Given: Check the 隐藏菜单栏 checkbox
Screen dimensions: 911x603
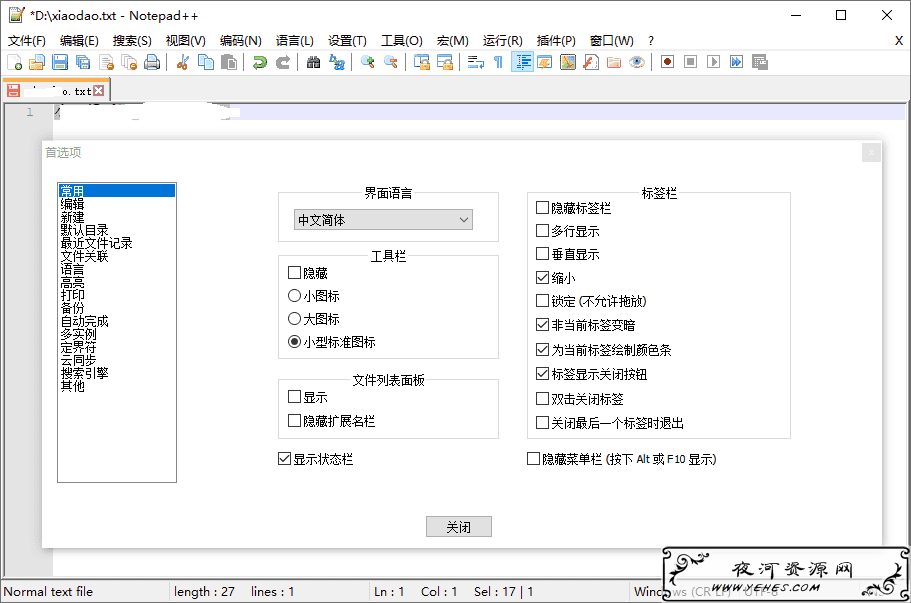Looking at the screenshot, I should (533, 459).
